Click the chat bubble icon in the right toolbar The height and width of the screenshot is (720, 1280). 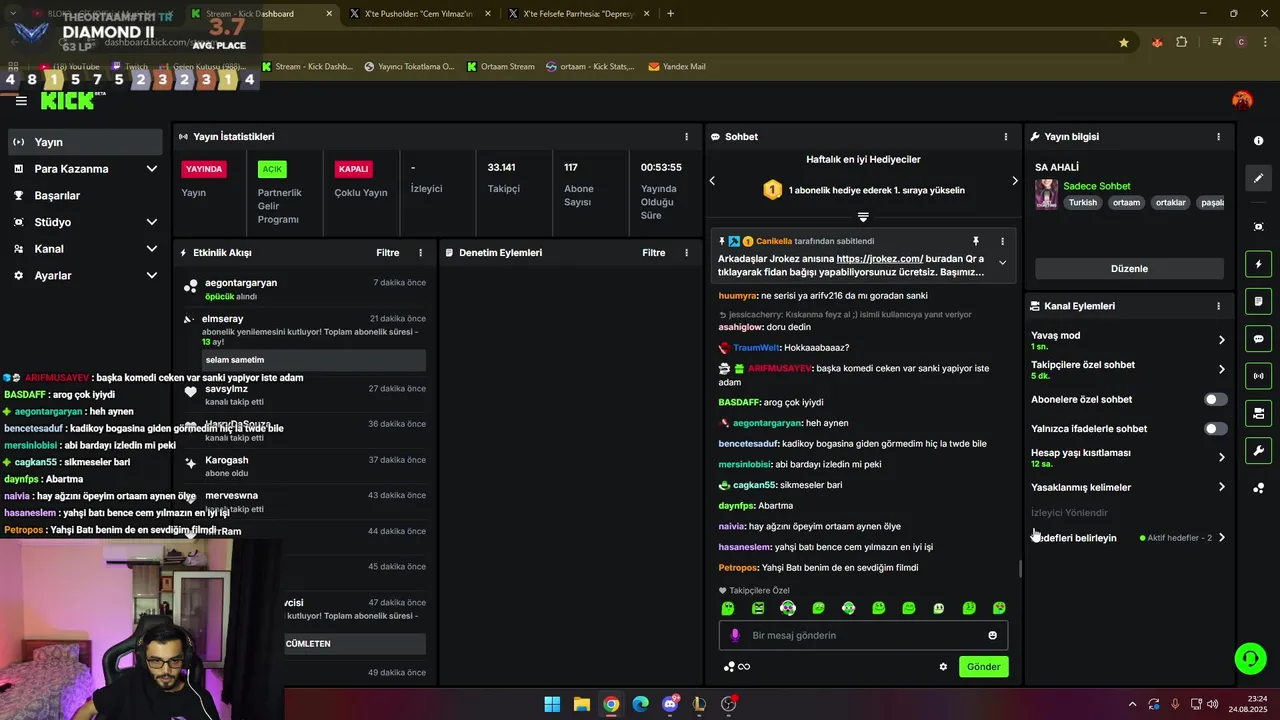[1258, 339]
